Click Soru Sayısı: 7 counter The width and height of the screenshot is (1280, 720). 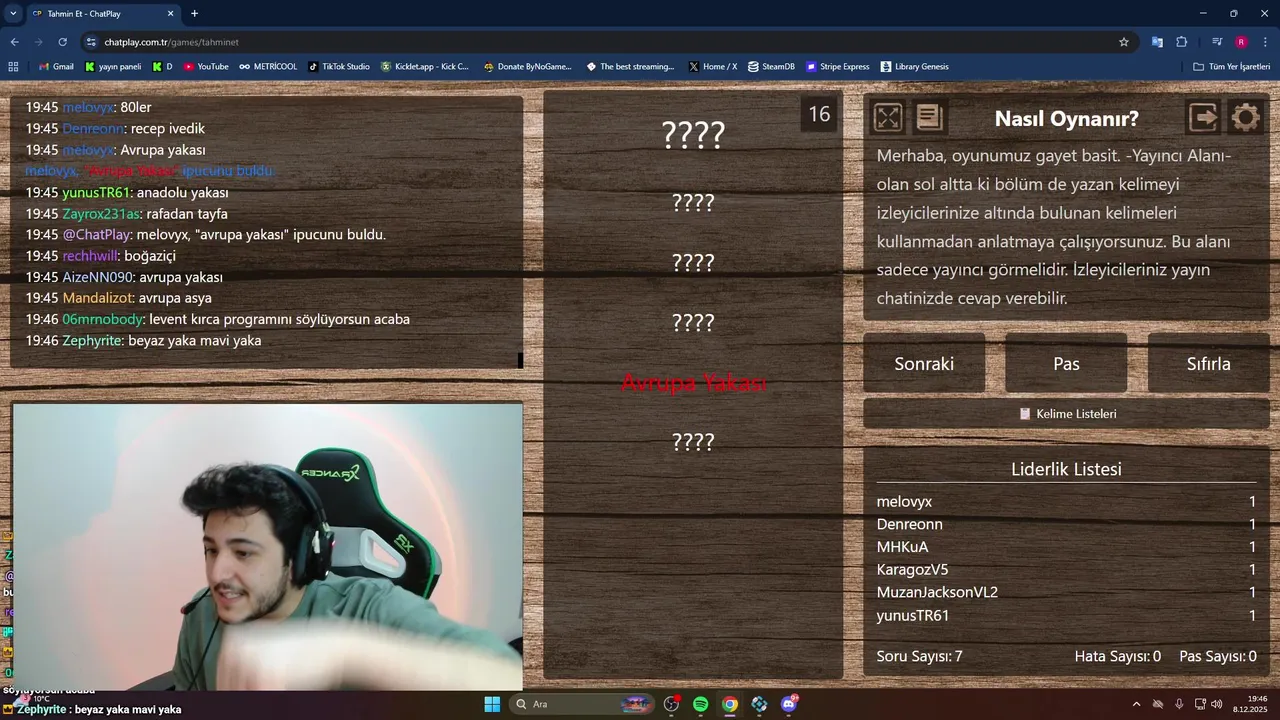919,656
